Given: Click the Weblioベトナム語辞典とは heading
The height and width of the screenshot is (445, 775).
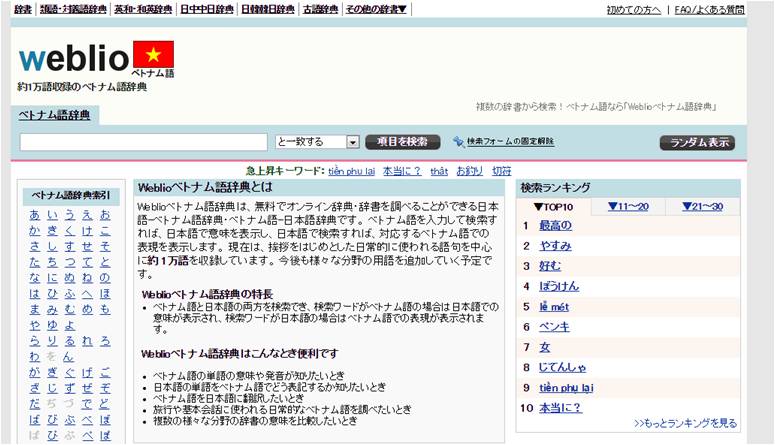Looking at the screenshot, I should [205, 187].
